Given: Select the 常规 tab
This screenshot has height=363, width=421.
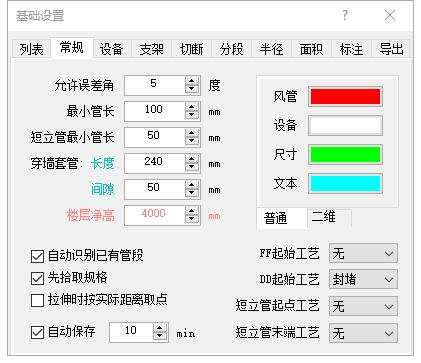Looking at the screenshot, I should 71,48.
